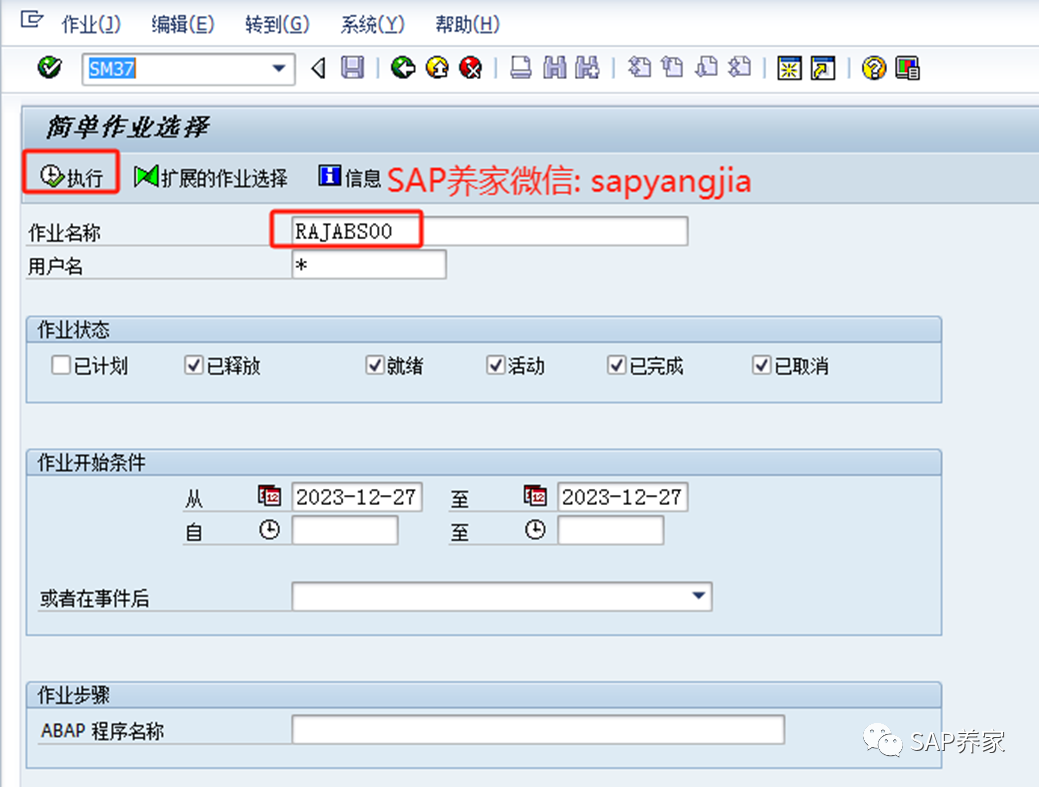Click the Last Page icon

(739, 68)
